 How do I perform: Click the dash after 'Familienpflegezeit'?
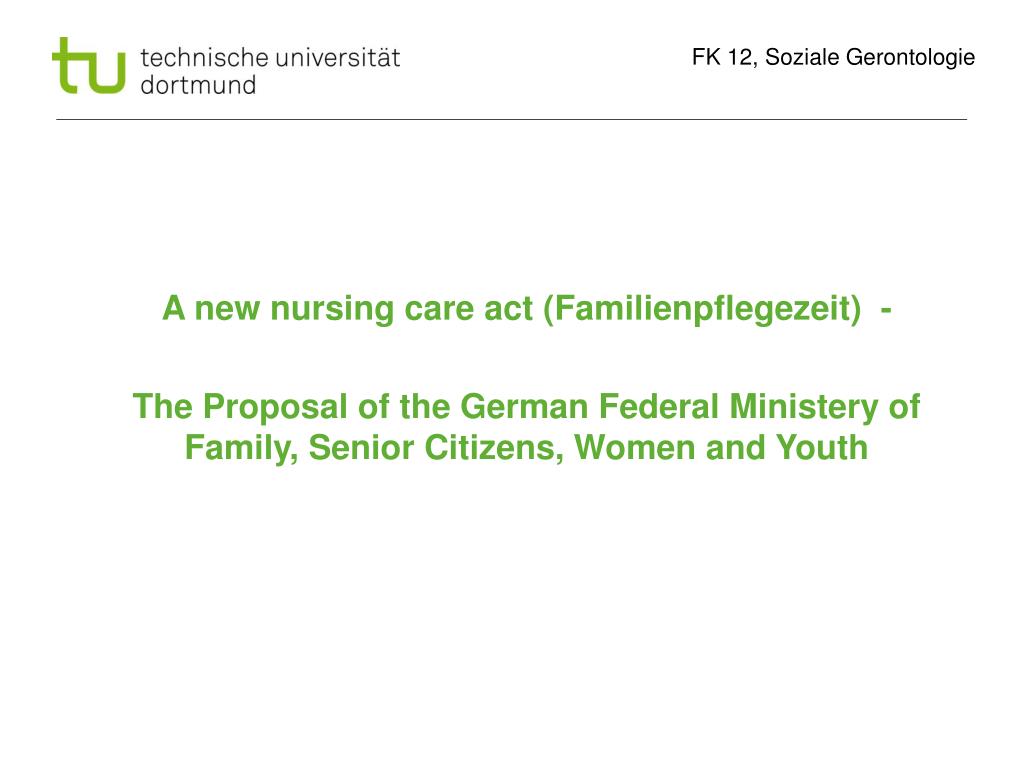click(886, 310)
